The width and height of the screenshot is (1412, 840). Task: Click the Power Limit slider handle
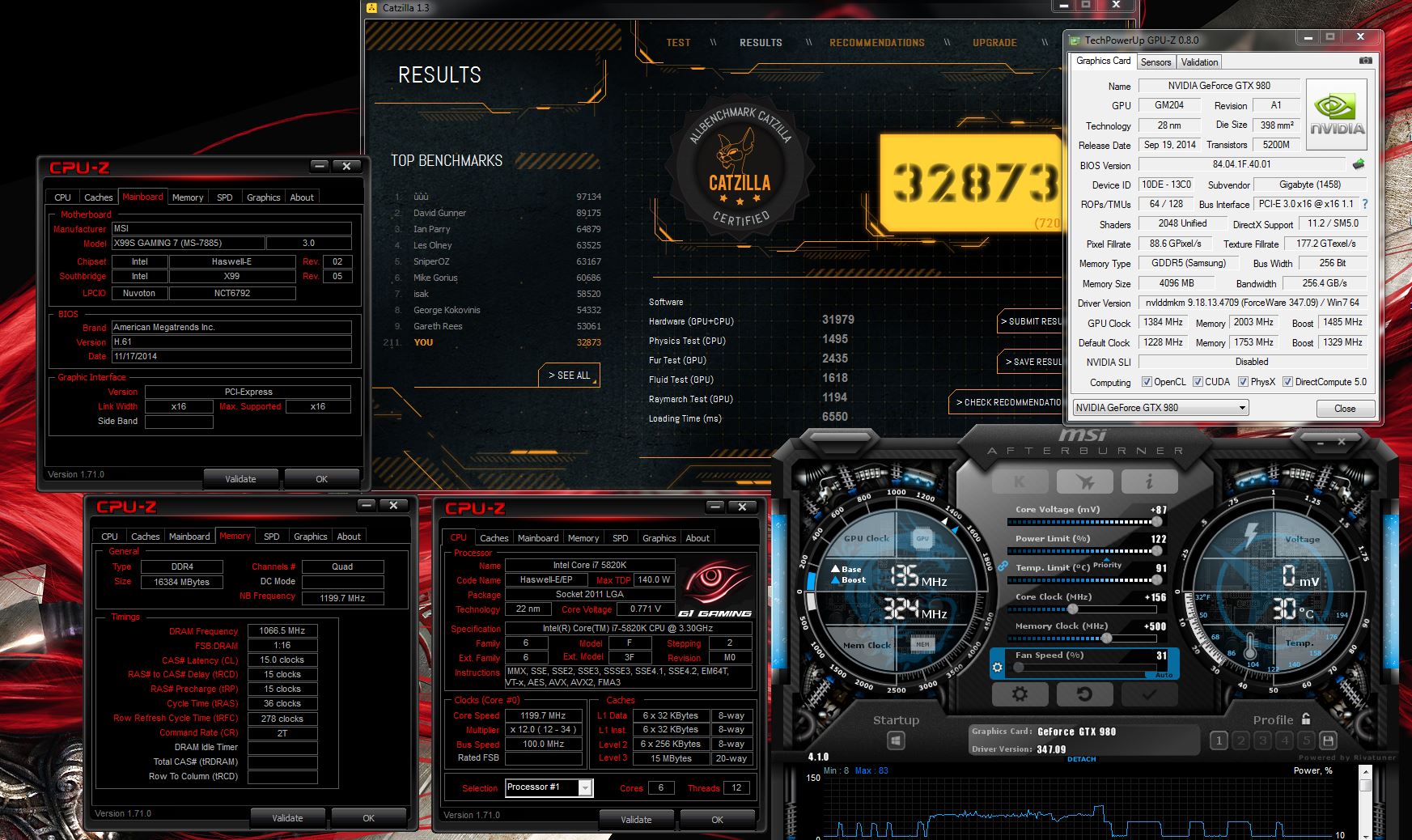click(1155, 551)
